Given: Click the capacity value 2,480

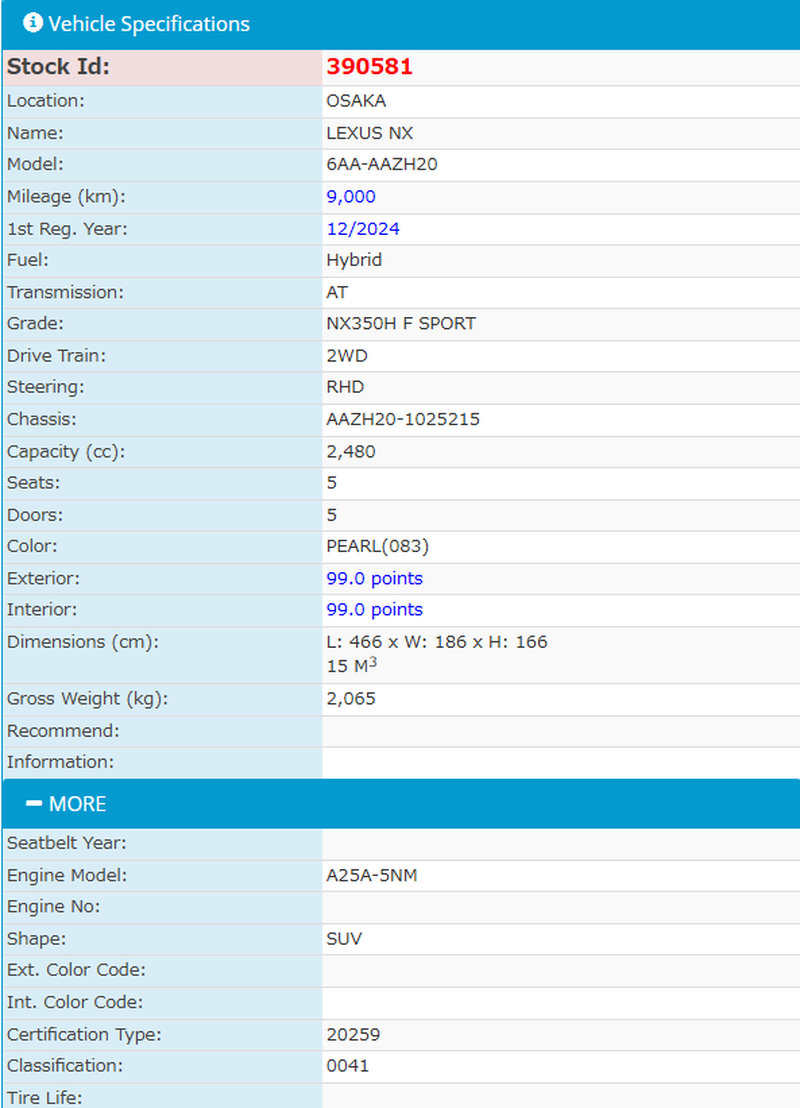Looking at the screenshot, I should tap(351, 452).
